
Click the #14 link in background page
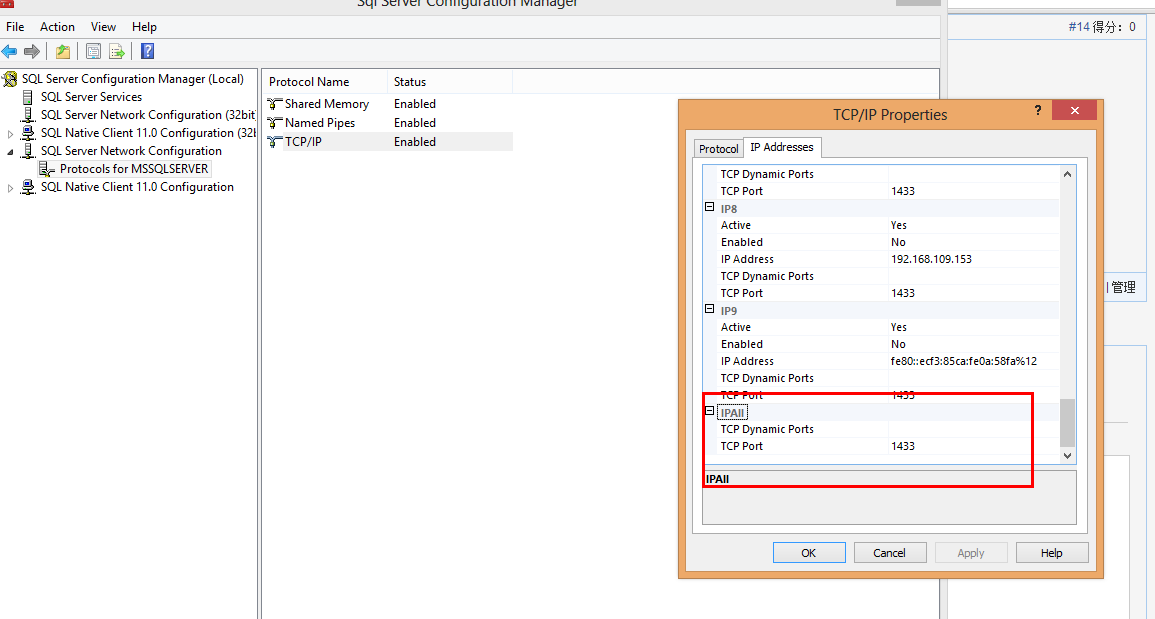click(1078, 27)
